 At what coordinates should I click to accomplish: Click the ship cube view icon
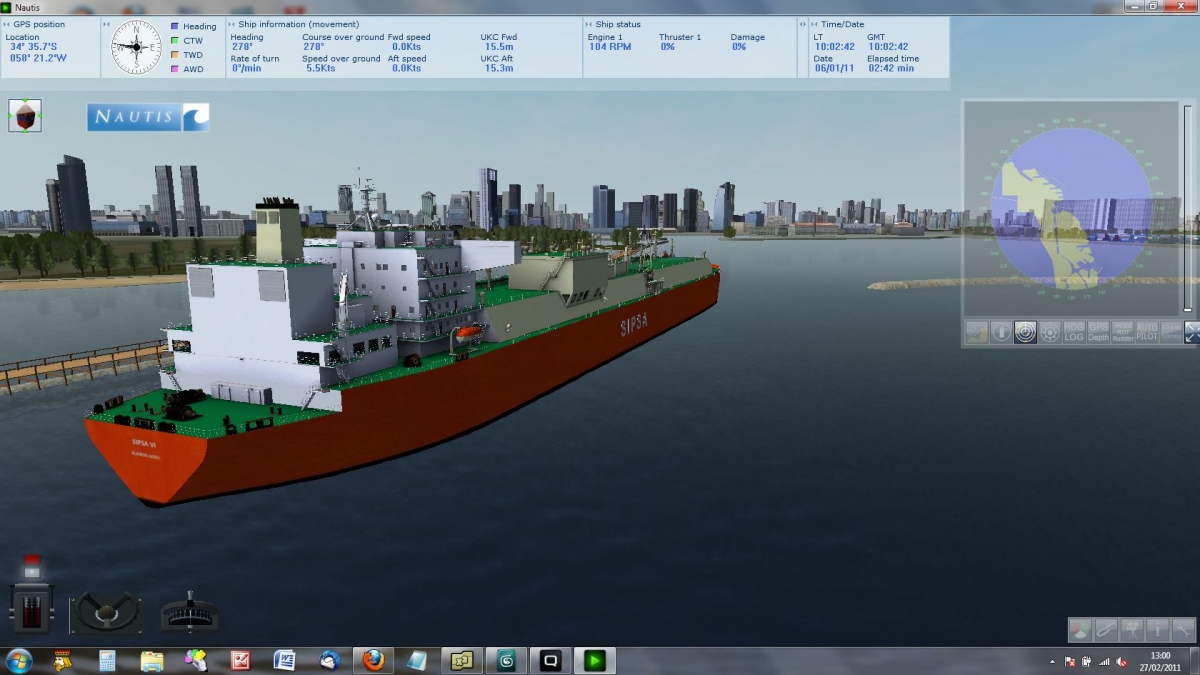pyautogui.click(x=25, y=115)
